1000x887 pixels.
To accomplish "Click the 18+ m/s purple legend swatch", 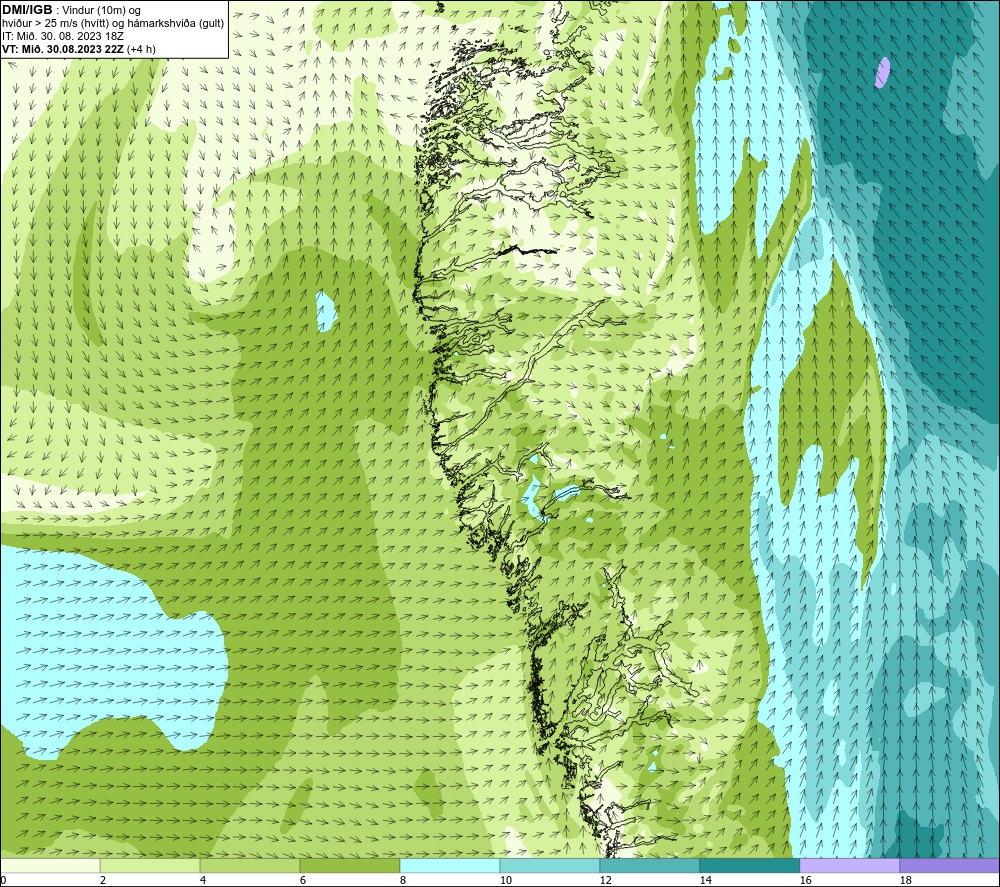I will pos(950,865).
